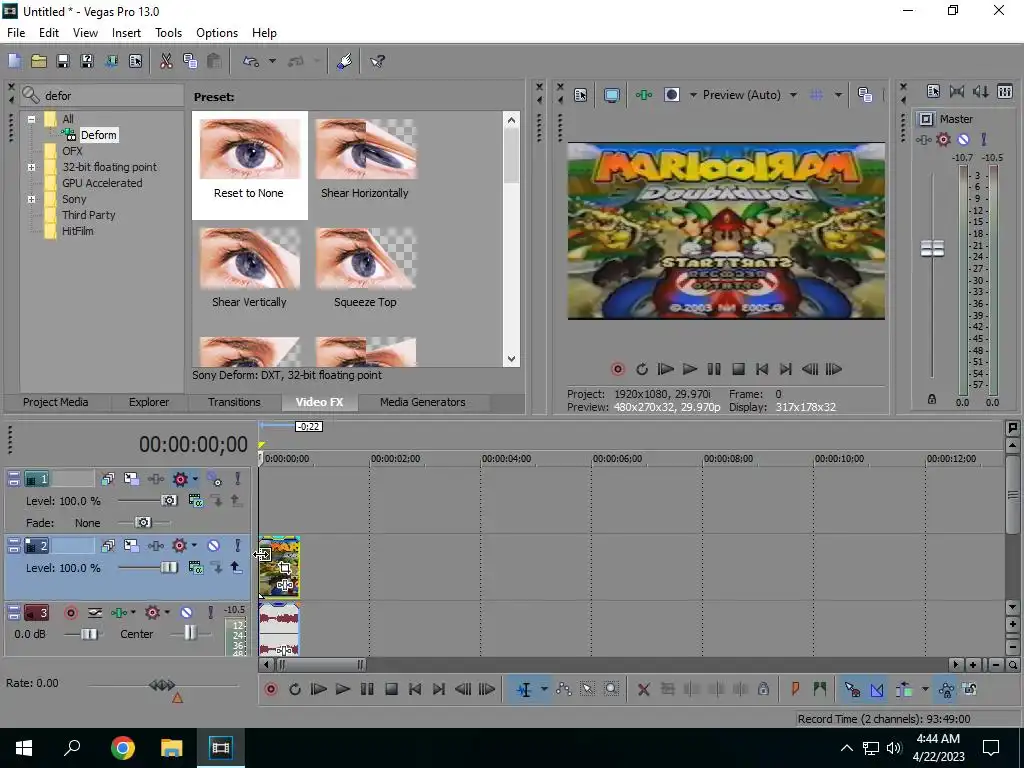Expand the 32-bit floating point folder
The image size is (1024, 768).
[31, 167]
